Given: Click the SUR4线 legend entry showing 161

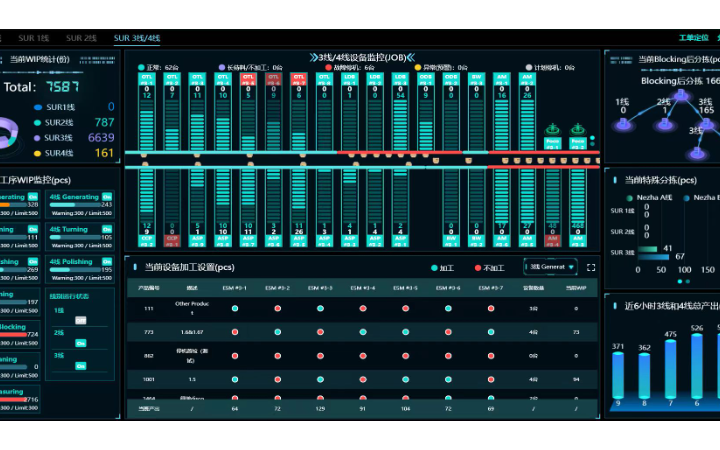Looking at the screenshot, I should pyautogui.click(x=73, y=153).
